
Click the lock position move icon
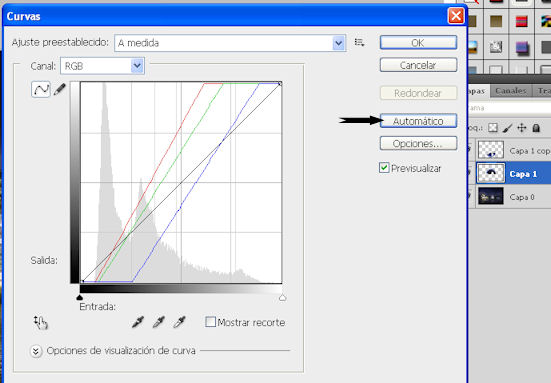point(521,128)
